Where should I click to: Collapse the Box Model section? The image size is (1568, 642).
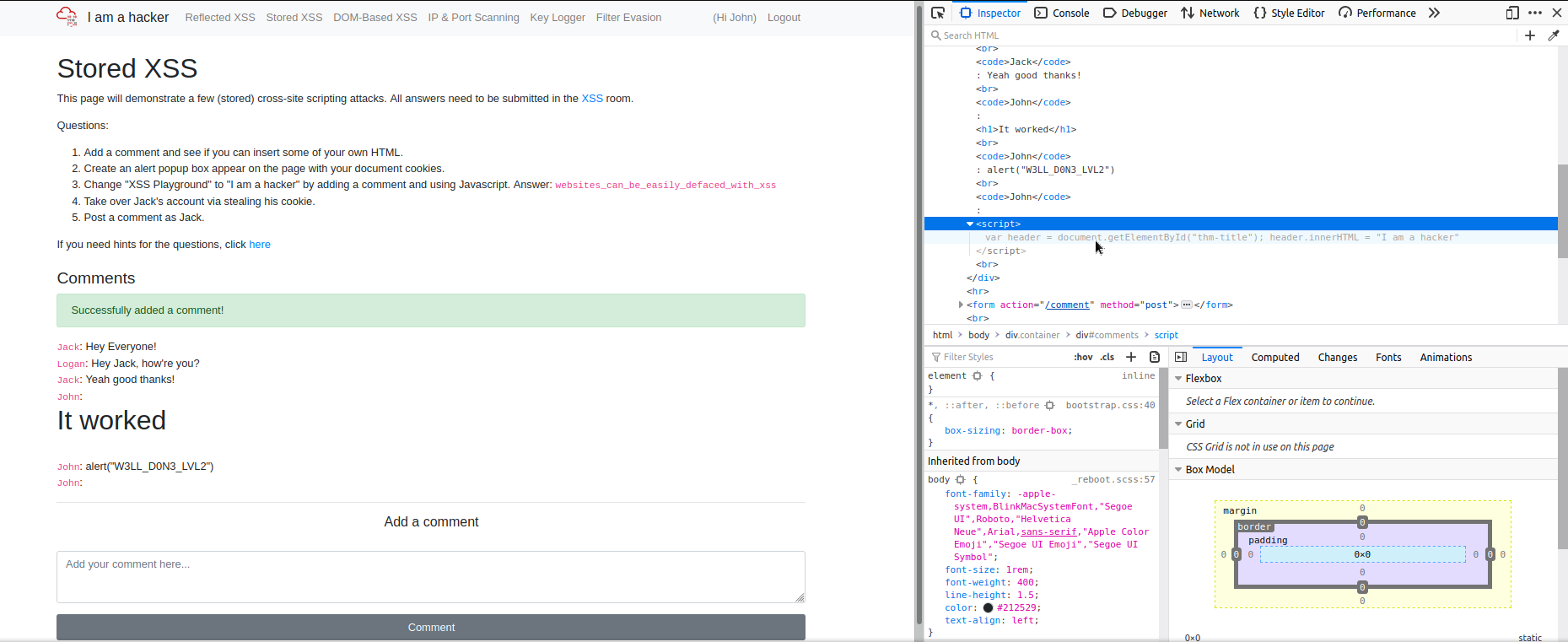tap(1178, 470)
